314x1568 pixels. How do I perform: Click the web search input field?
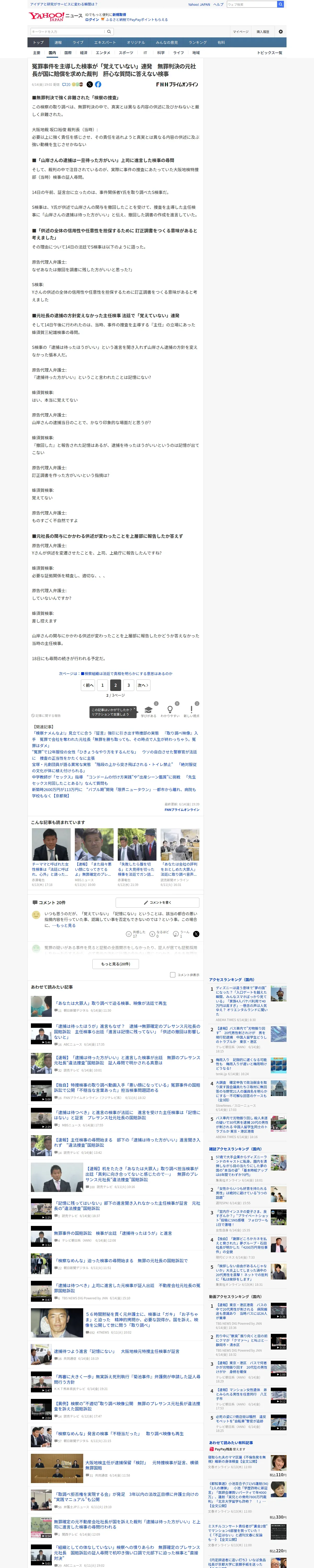click(x=252, y=4)
